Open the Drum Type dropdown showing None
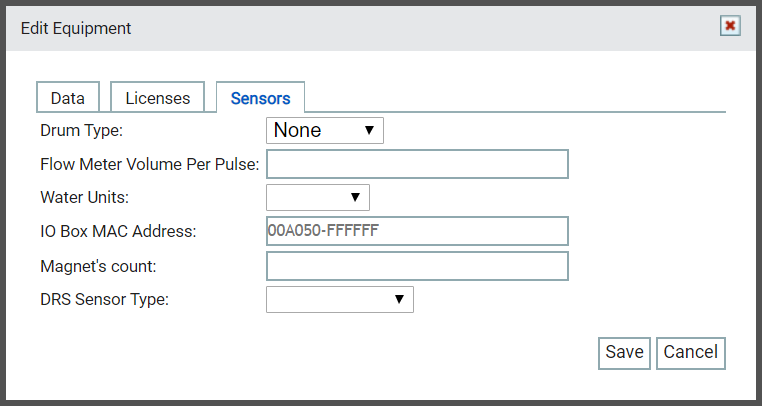The image size is (762, 406). [325, 130]
